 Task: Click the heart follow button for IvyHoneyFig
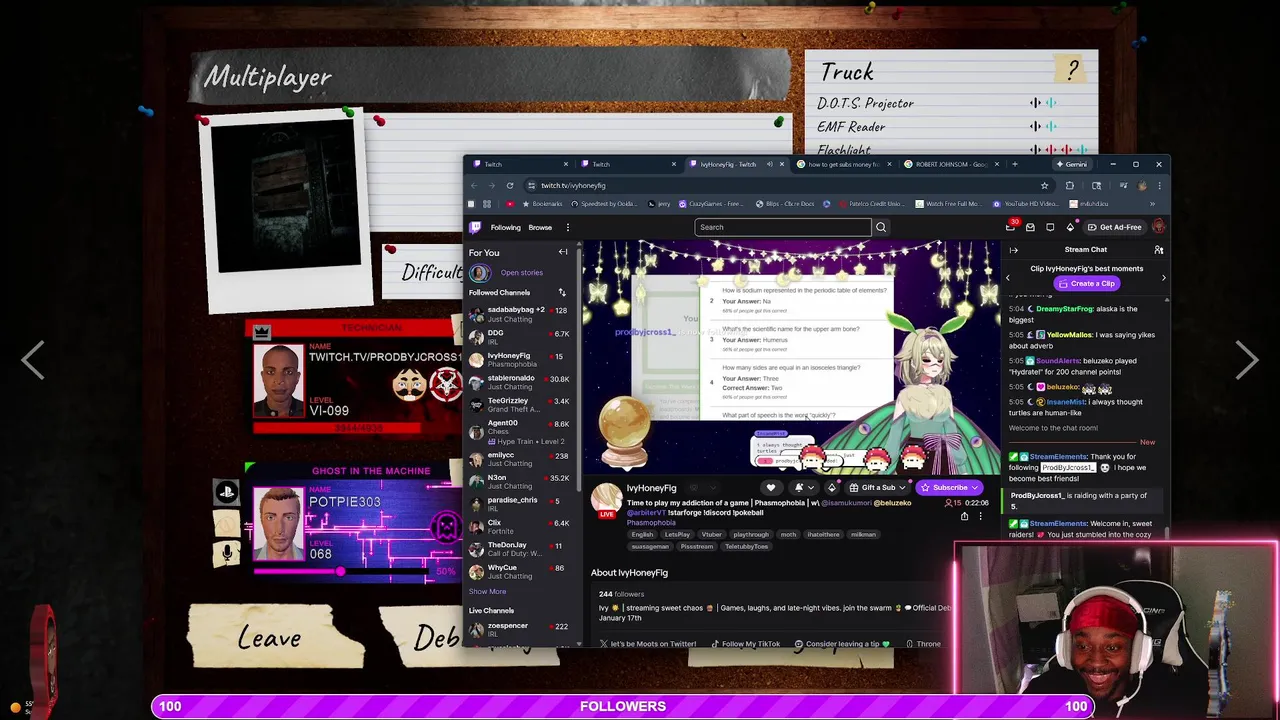pos(770,488)
